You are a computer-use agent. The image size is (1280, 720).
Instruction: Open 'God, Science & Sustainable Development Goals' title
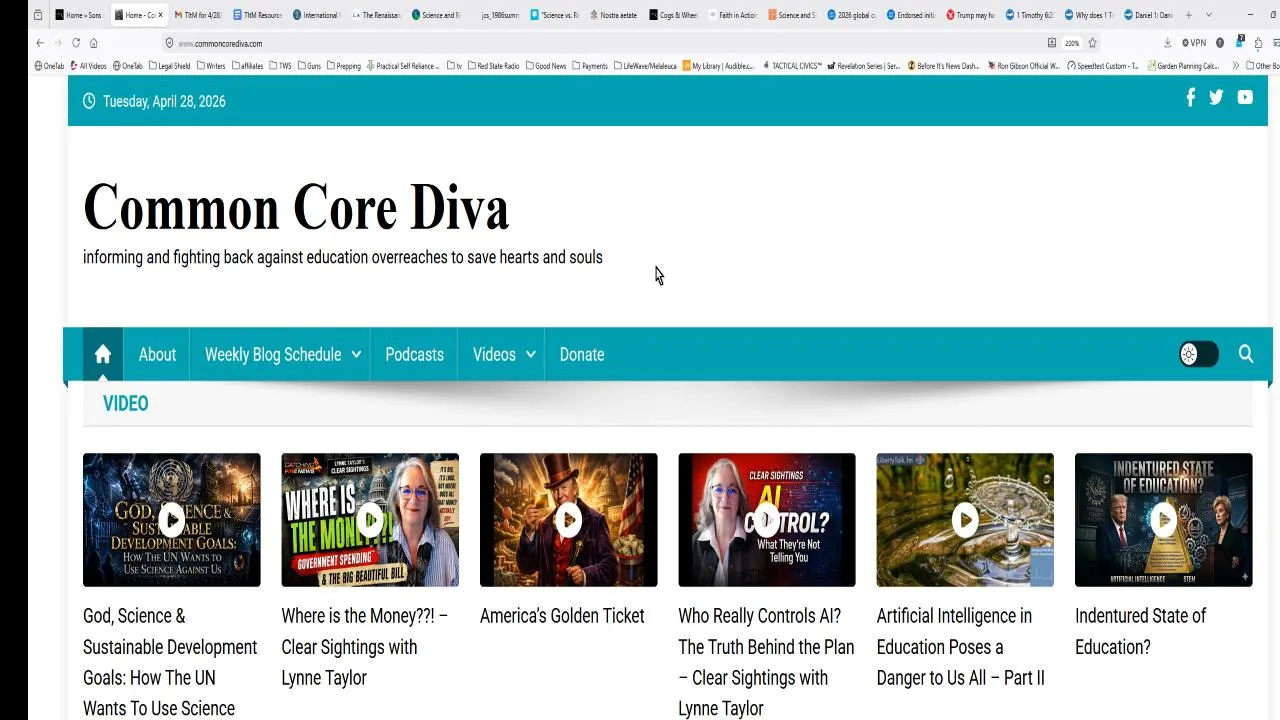[x=170, y=662]
